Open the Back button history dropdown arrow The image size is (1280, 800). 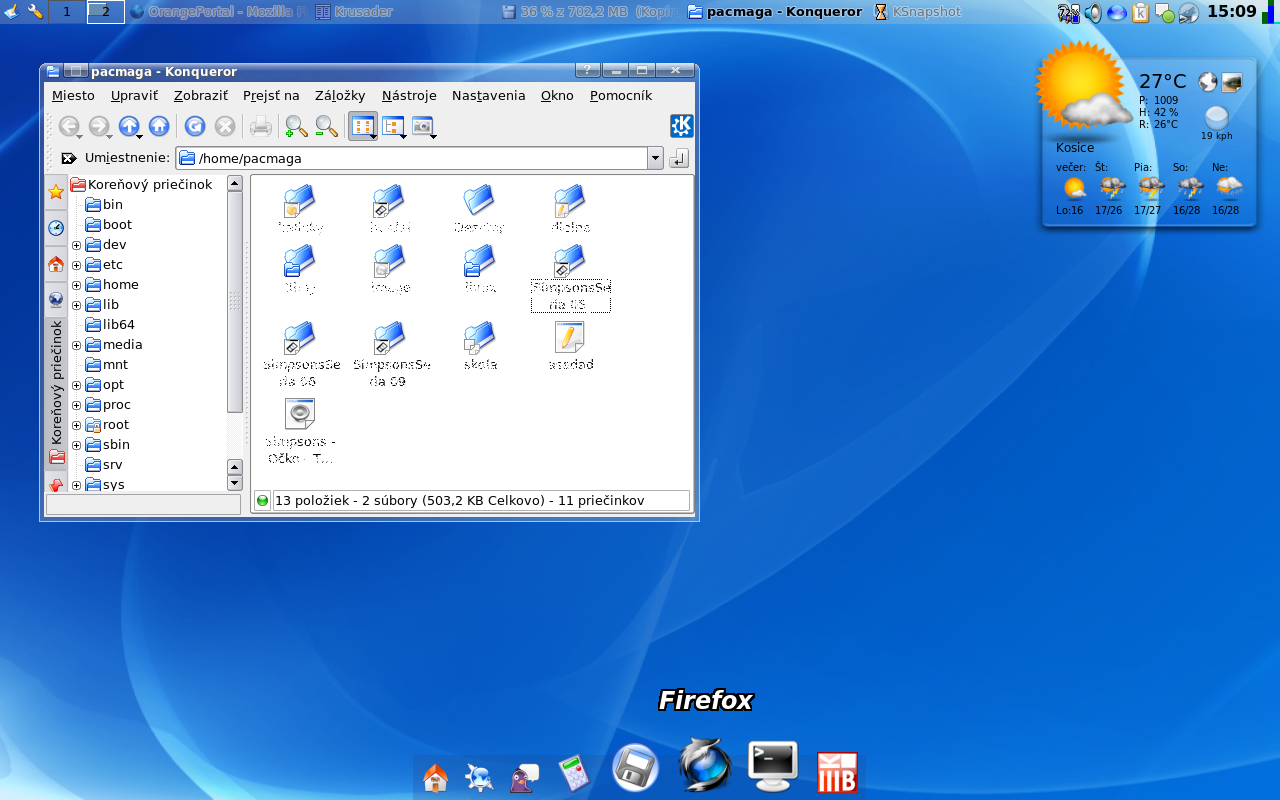coord(79,136)
